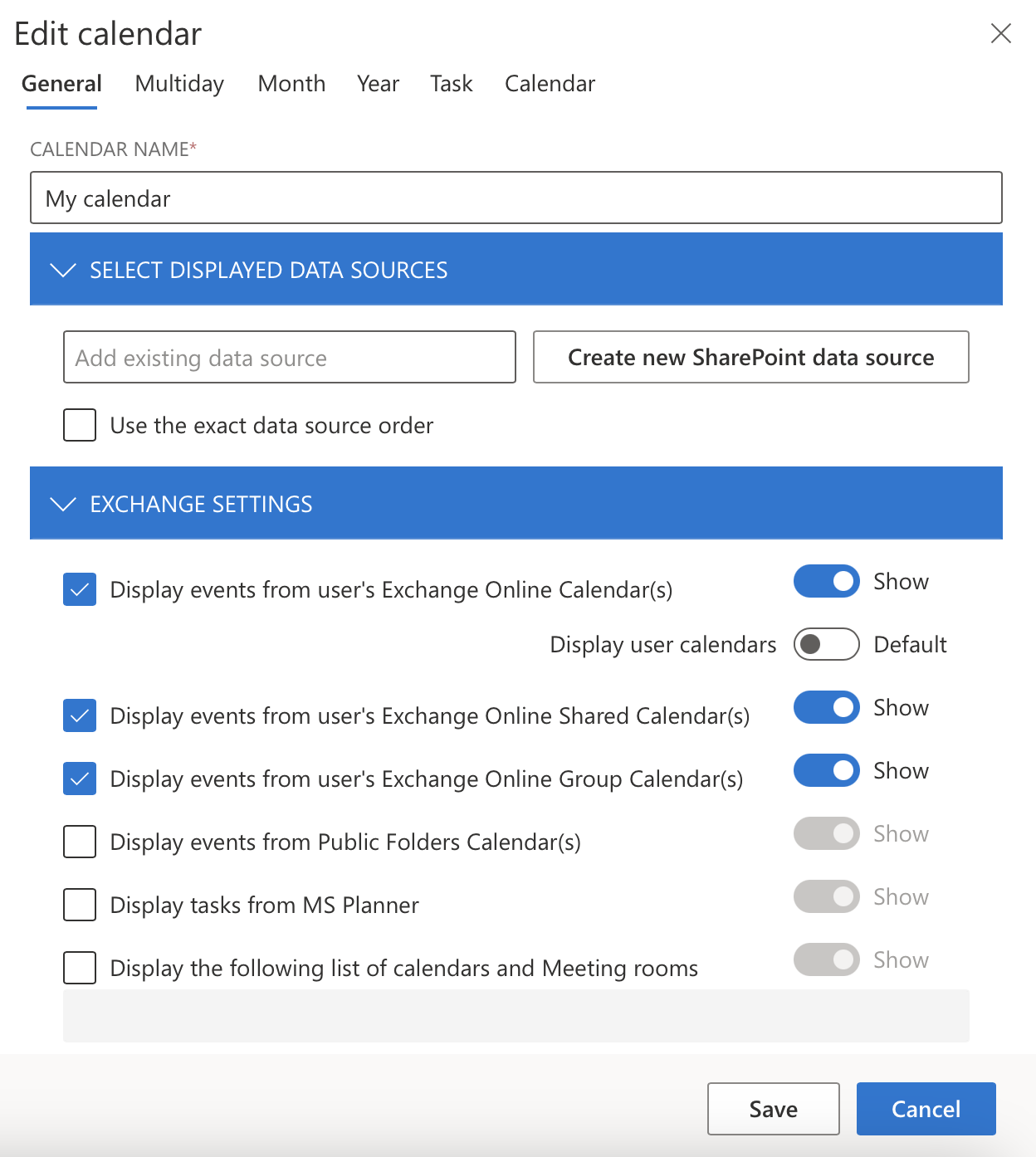Click Create new SharePoint data source
1036x1157 pixels.
[x=750, y=357]
